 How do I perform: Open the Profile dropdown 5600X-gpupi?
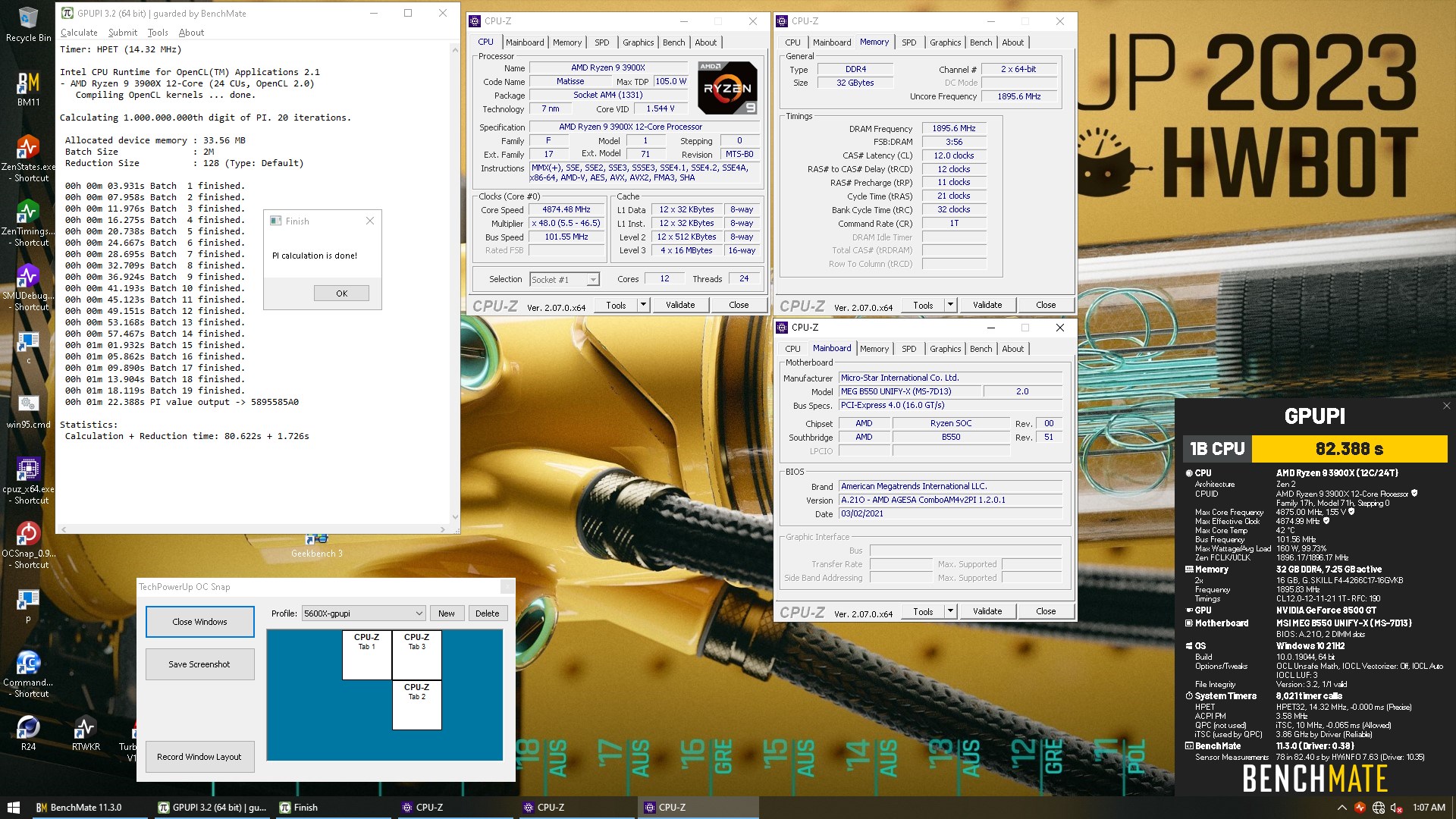coord(363,613)
